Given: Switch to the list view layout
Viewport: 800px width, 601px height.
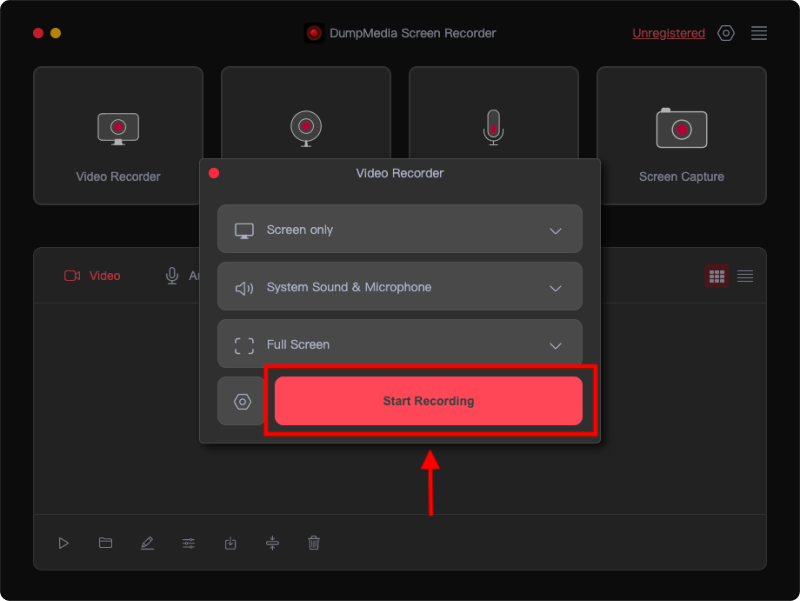Looking at the screenshot, I should (745, 276).
